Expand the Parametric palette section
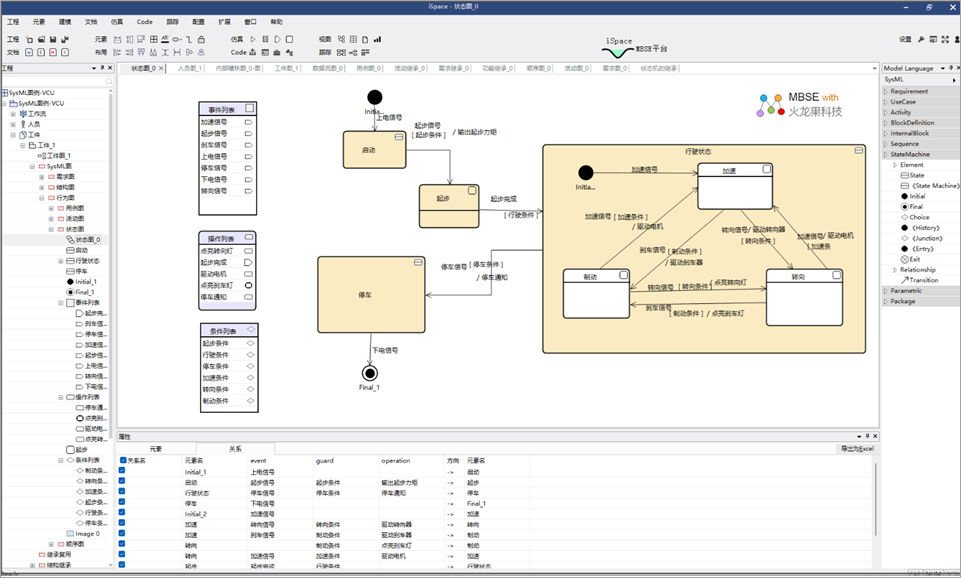This screenshot has height=578, width=961. pyautogui.click(x=885, y=291)
